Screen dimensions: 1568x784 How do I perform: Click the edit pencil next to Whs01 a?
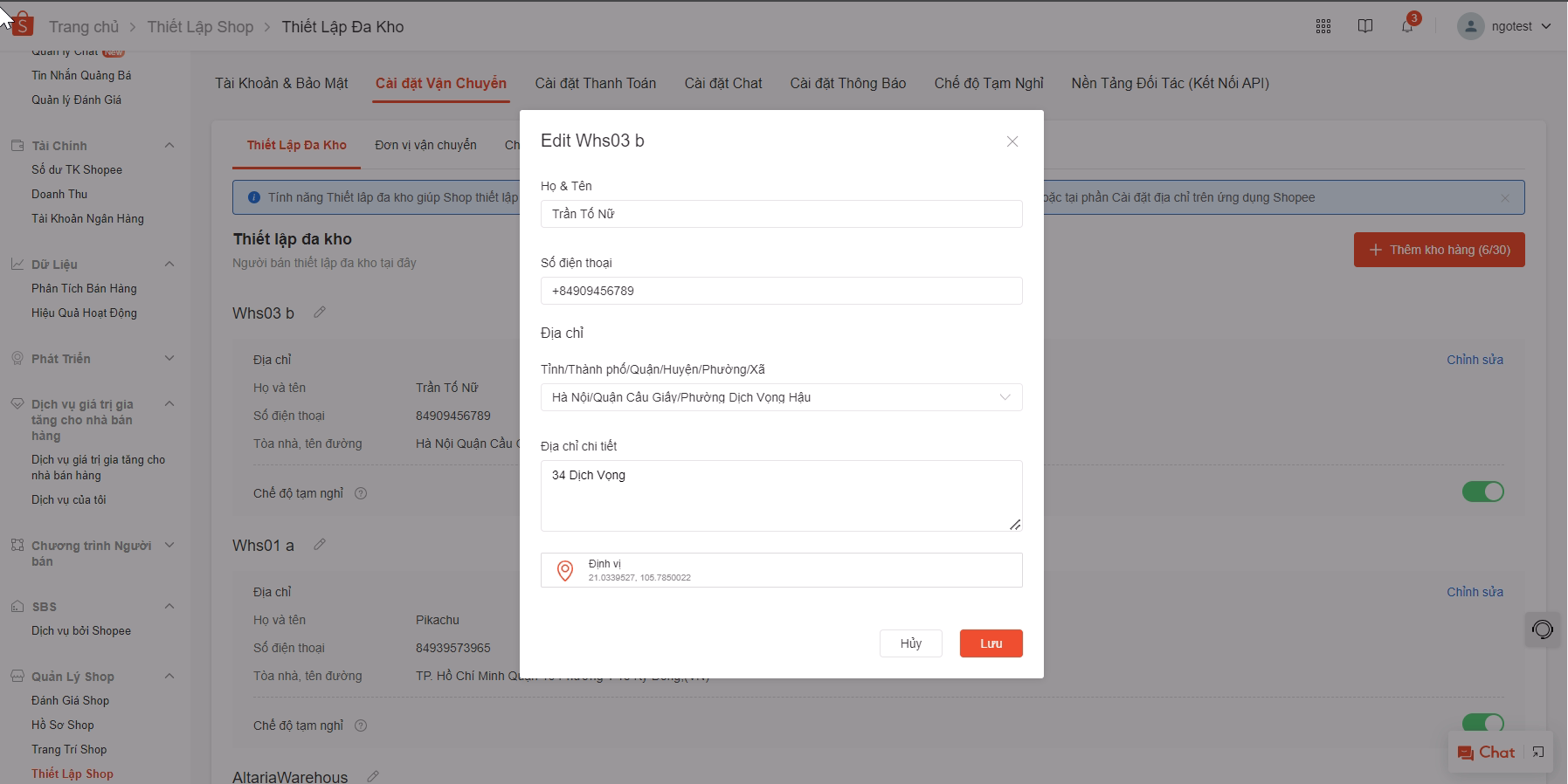coord(320,545)
